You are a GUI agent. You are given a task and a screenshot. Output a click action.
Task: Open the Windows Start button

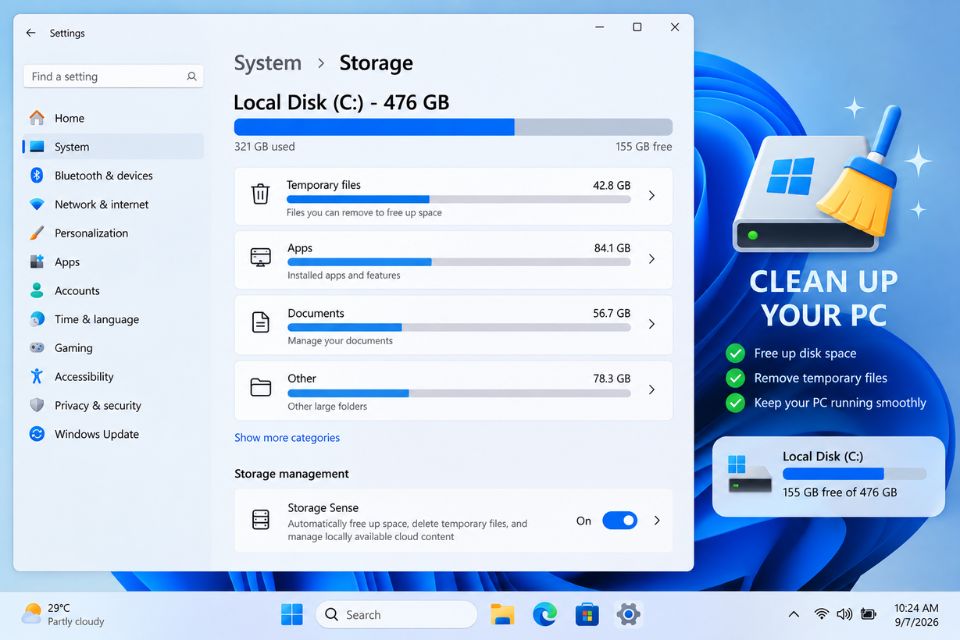click(291, 614)
